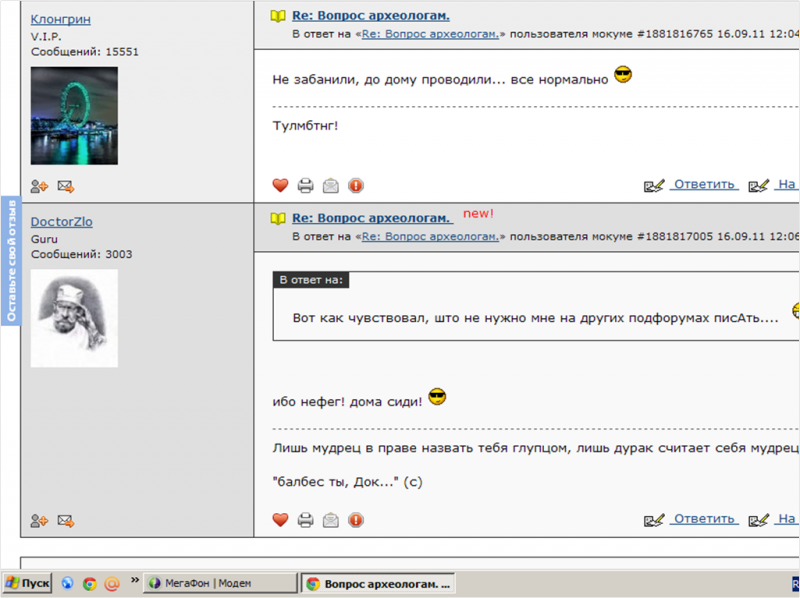
Task: Click the add friend icon below DoctorZlo's avatar
Action: [39, 521]
